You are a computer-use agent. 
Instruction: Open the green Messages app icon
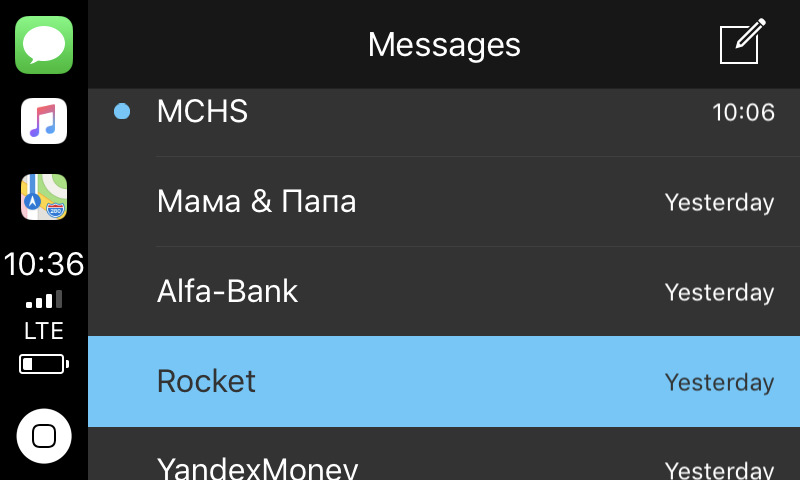coord(44,45)
